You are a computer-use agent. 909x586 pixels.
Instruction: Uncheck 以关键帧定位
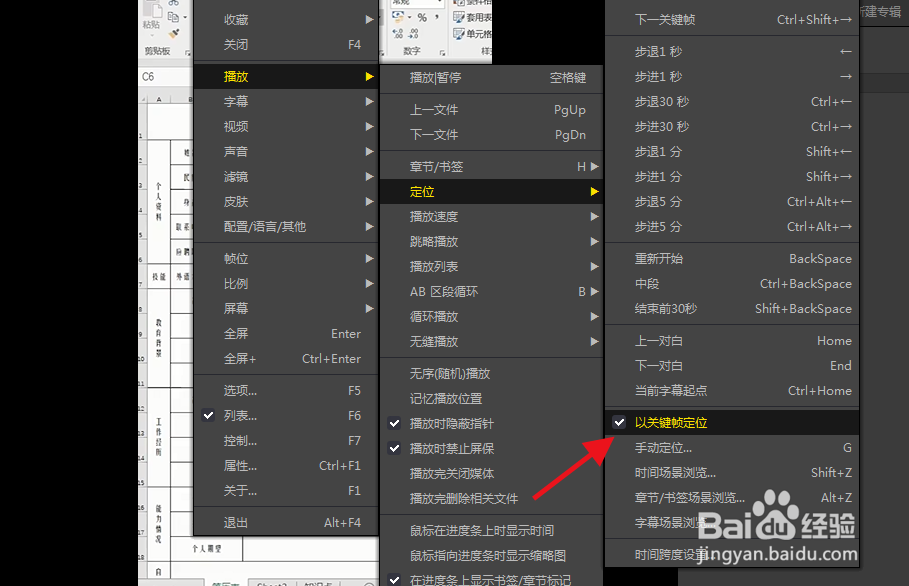point(732,423)
